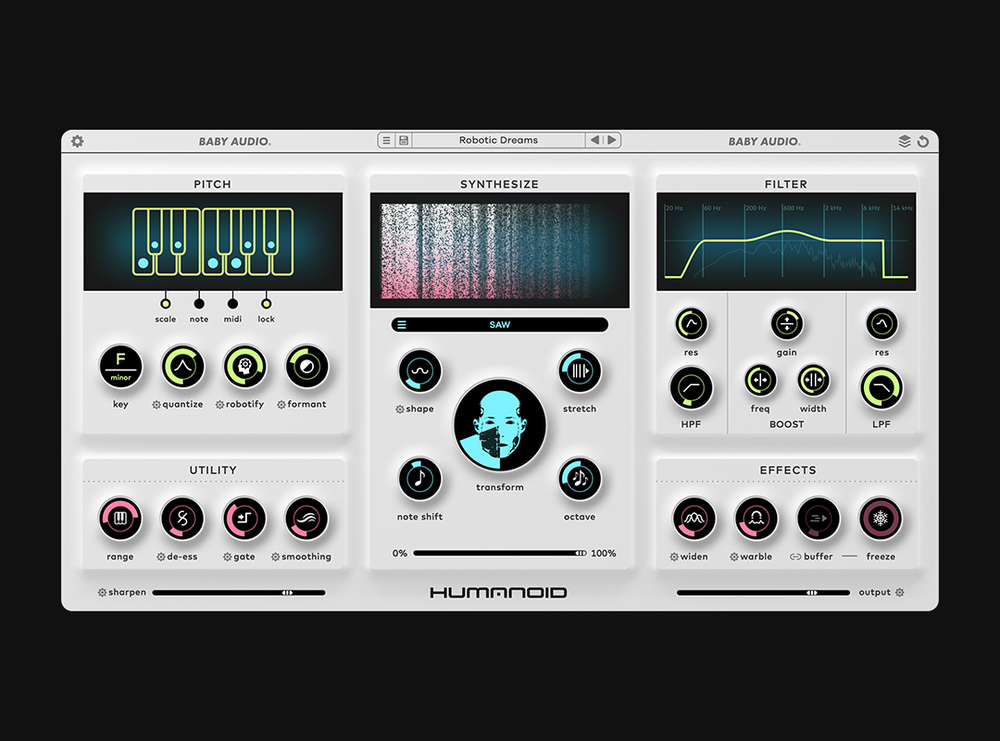Viewport: 1000px width, 741px height.
Task: Click the reset icon in the top-right corner
Action: (923, 141)
